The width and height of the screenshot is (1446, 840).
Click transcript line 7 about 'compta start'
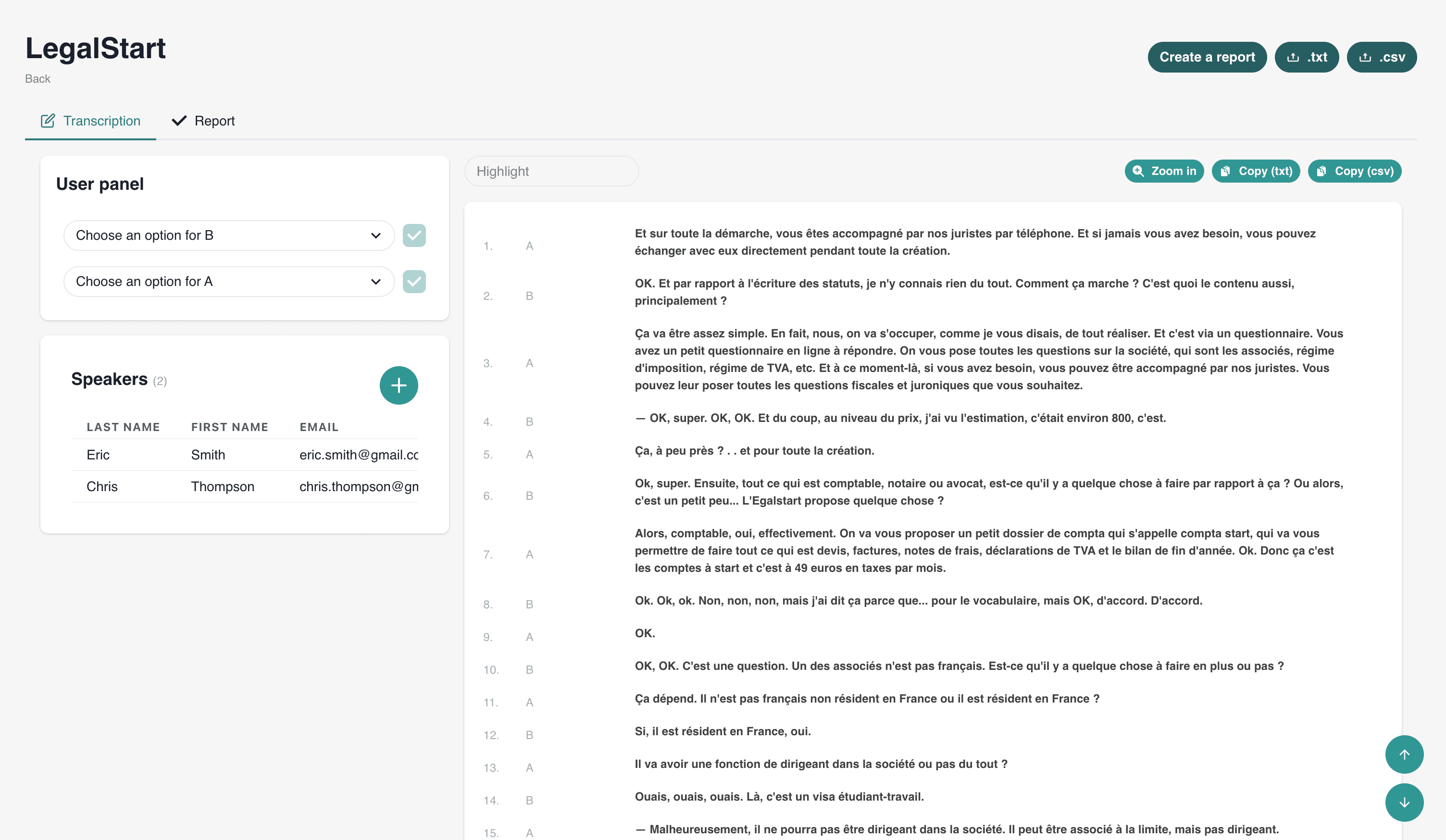pyautogui.click(x=984, y=551)
